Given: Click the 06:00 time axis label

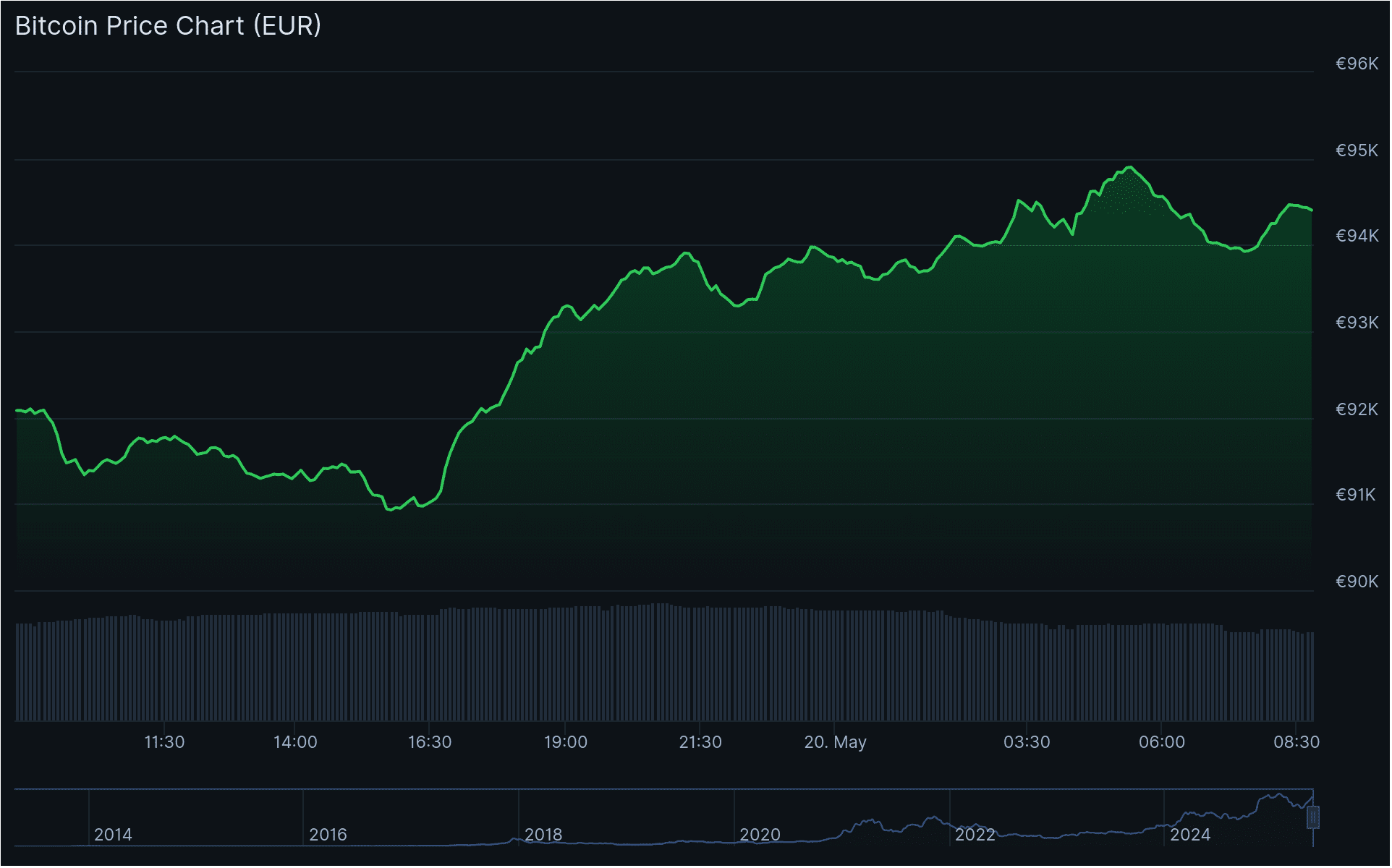Looking at the screenshot, I should [x=1163, y=743].
